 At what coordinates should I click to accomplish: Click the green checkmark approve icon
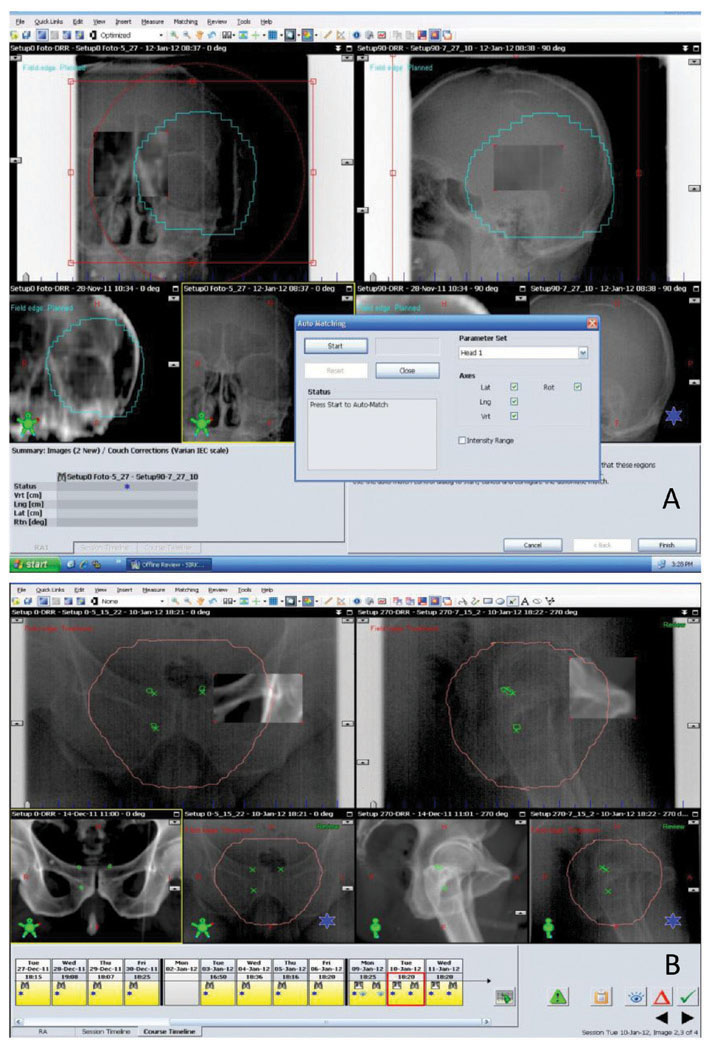tap(687, 997)
